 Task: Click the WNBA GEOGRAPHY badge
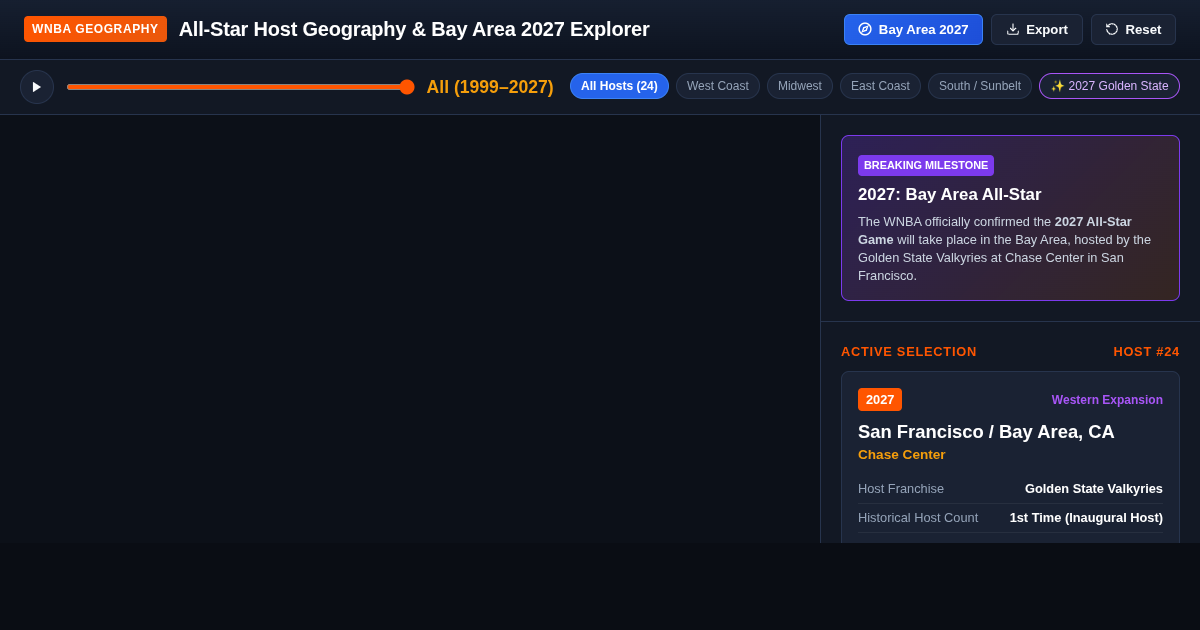95,29
